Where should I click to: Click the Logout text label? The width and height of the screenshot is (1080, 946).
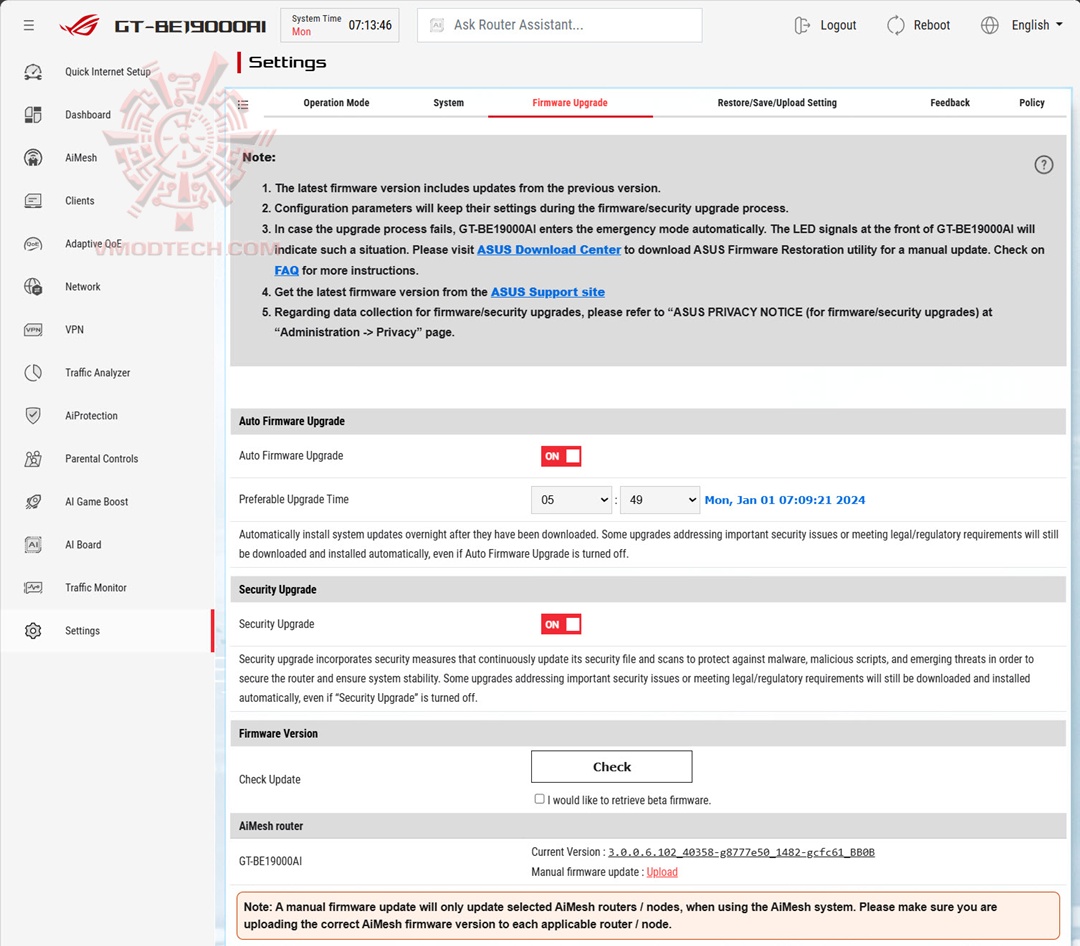pos(838,25)
